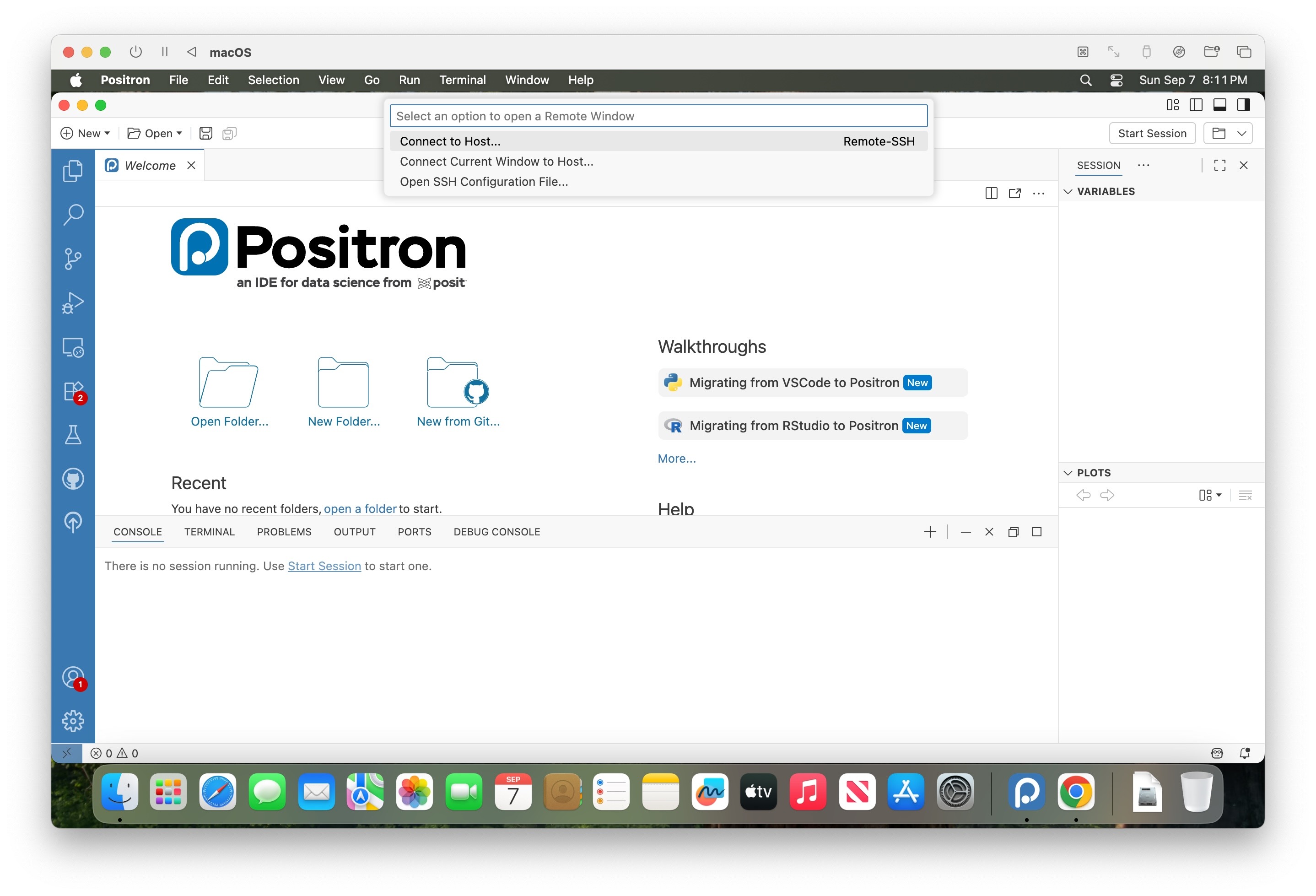The image size is (1316, 896).
Task: Click the Start Session button
Action: [1152, 133]
